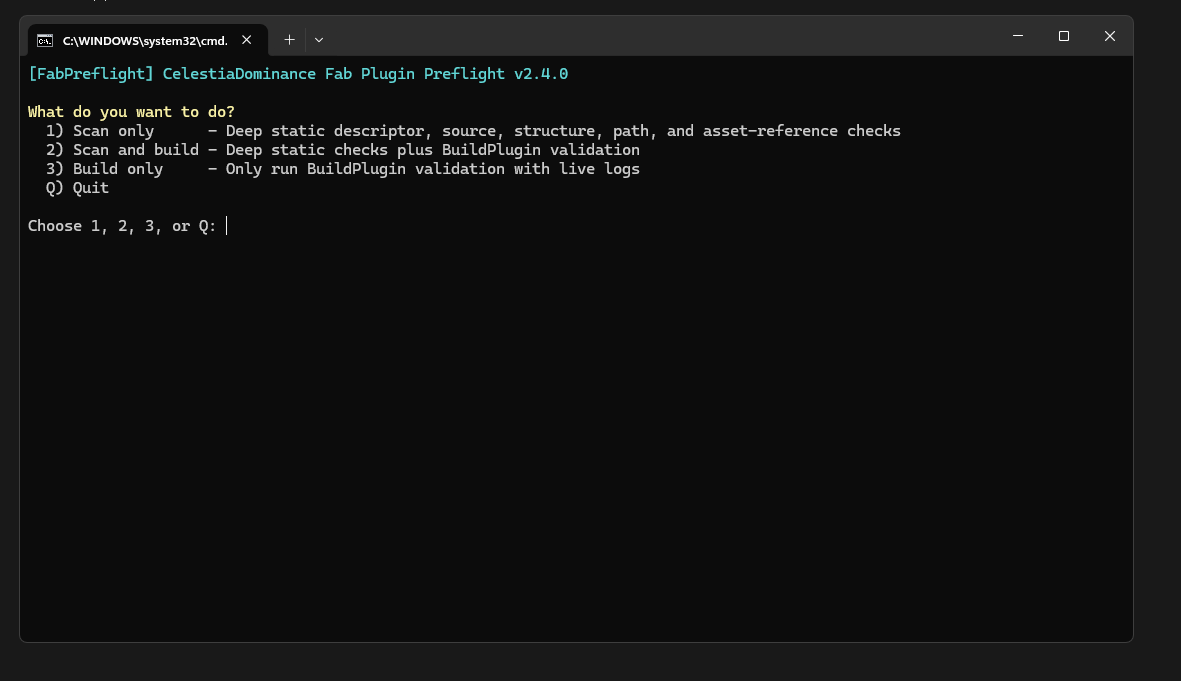The height and width of the screenshot is (681, 1181).
Task: Minimize the terminal window
Action: 1018,36
